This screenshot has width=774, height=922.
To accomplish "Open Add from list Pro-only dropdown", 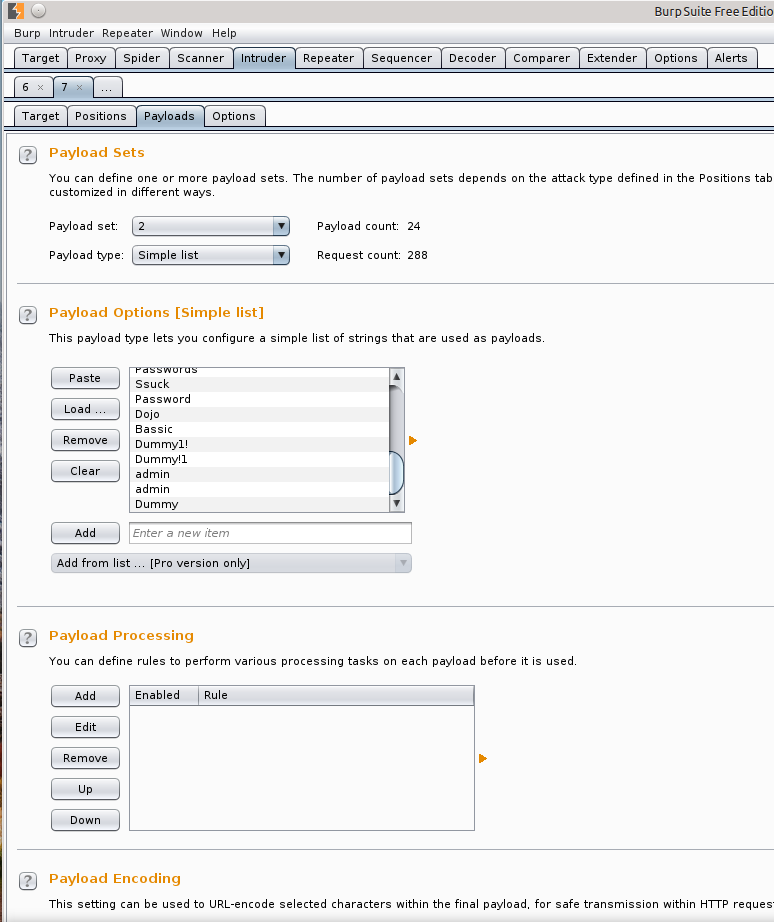I will point(231,563).
